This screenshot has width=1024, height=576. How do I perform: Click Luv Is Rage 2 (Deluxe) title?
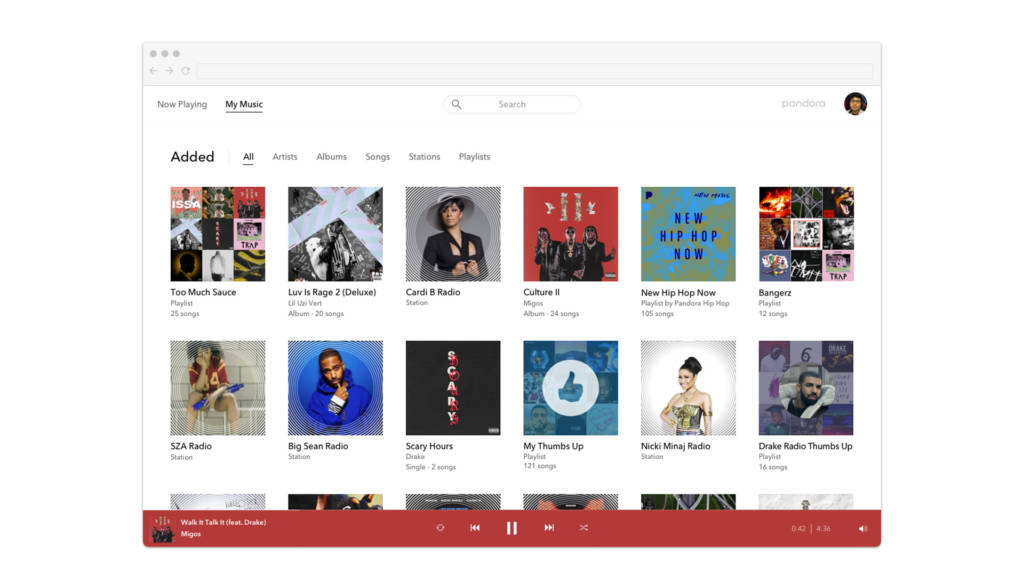(x=332, y=292)
